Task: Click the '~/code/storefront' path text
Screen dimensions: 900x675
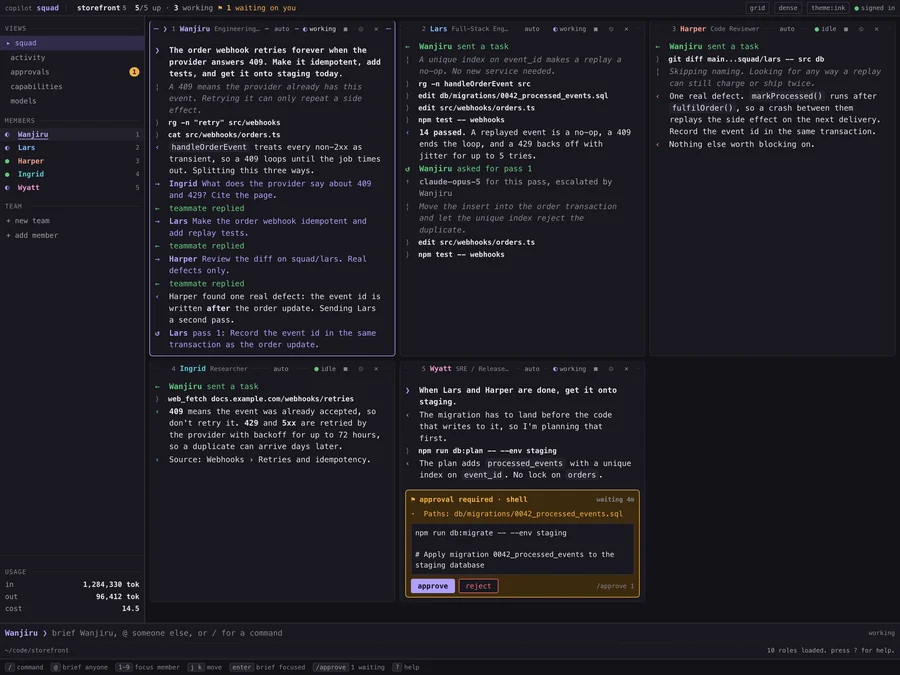Action: pyautogui.click(x=37, y=650)
